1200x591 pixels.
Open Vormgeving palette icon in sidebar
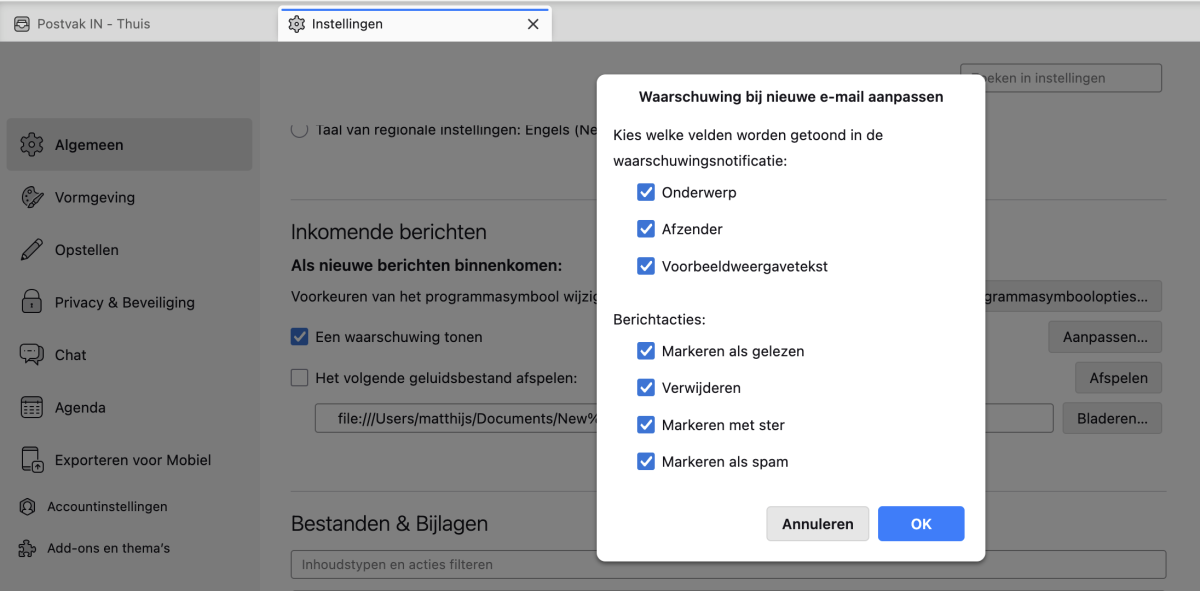tap(32, 198)
